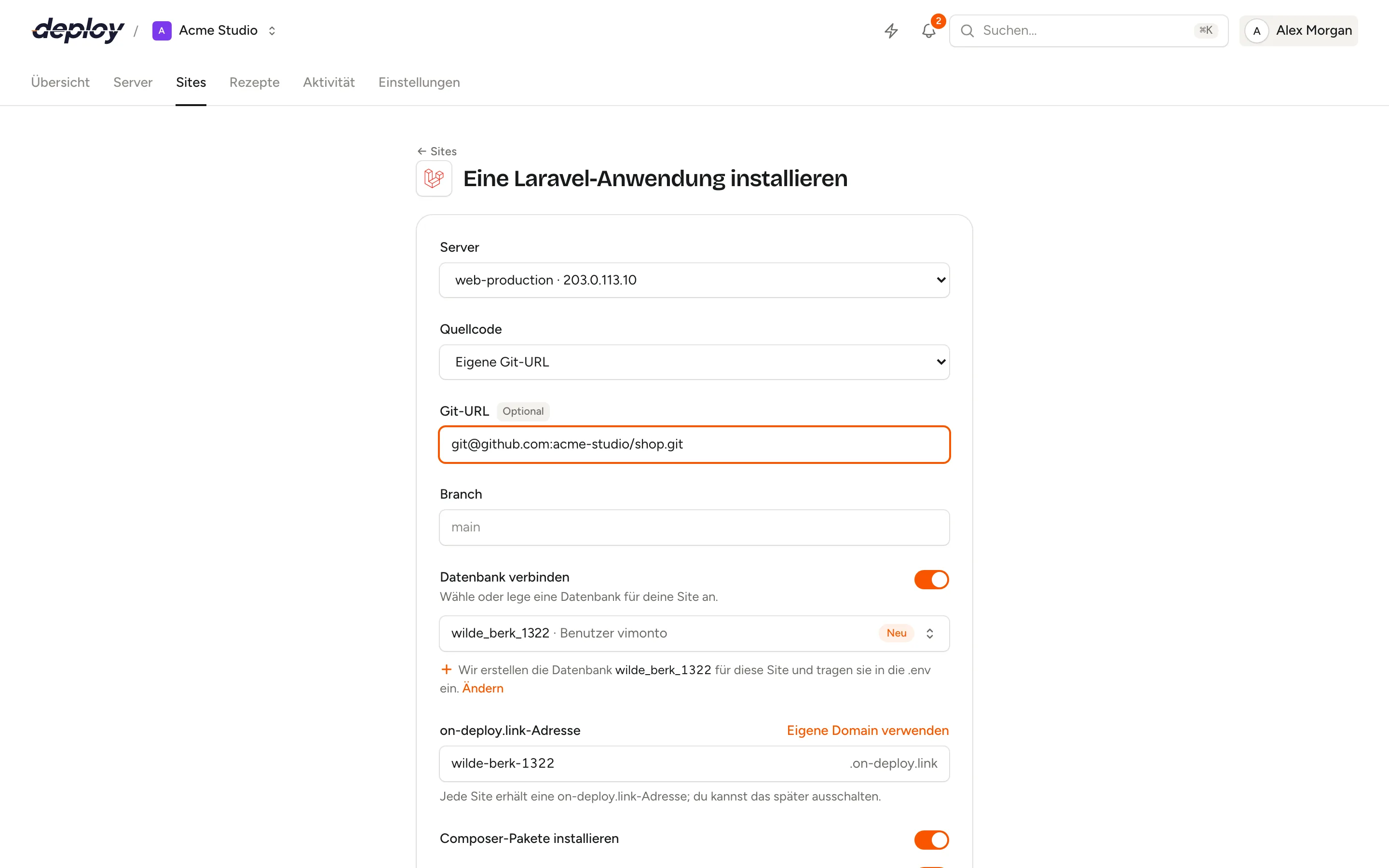Click the ⌘K shortcut hint
This screenshot has height=868, width=1389.
[x=1205, y=30]
